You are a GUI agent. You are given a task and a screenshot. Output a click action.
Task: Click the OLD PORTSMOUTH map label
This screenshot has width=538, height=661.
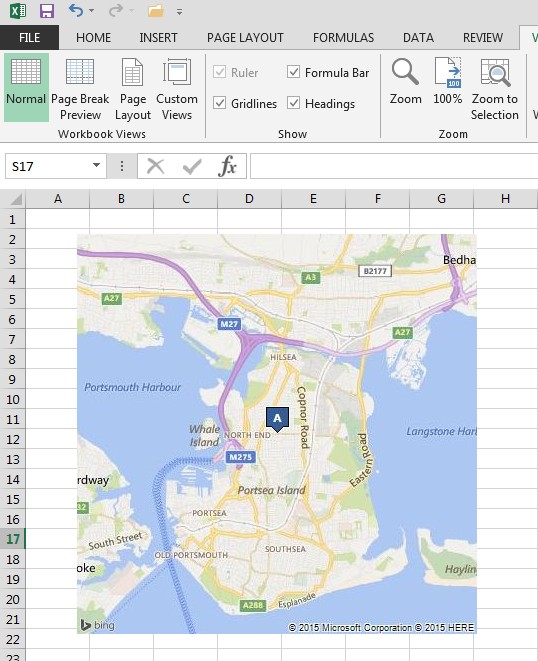pos(191,555)
